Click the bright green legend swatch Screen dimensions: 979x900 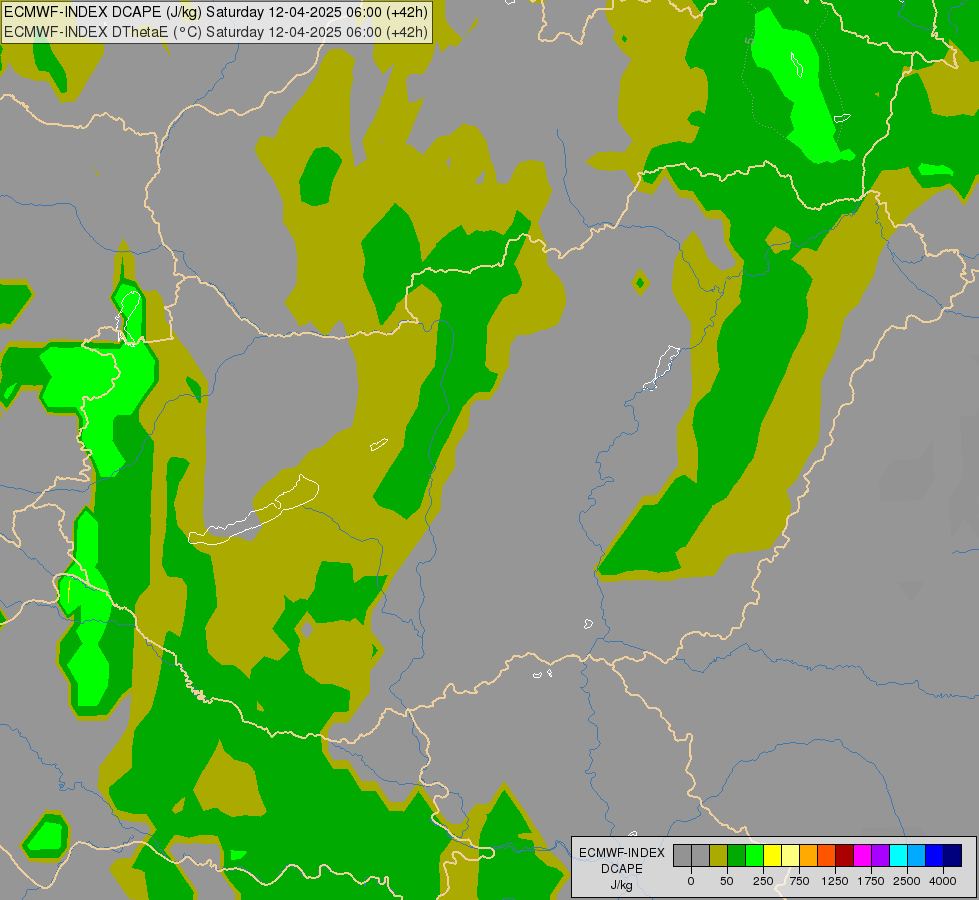pyautogui.click(x=754, y=855)
